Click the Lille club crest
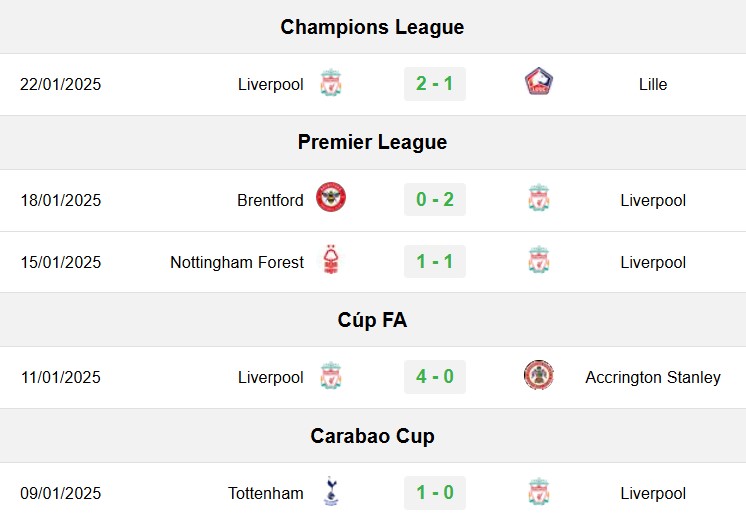 pos(539,81)
